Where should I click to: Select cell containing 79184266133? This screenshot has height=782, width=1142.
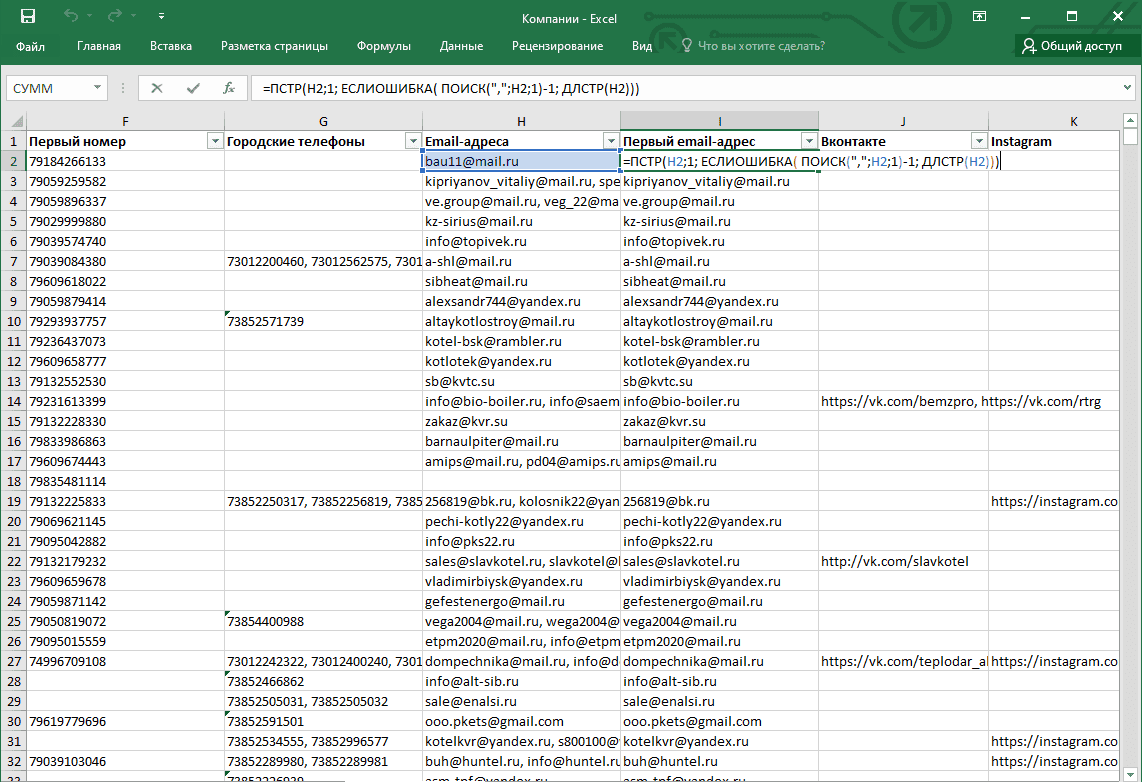coord(125,161)
